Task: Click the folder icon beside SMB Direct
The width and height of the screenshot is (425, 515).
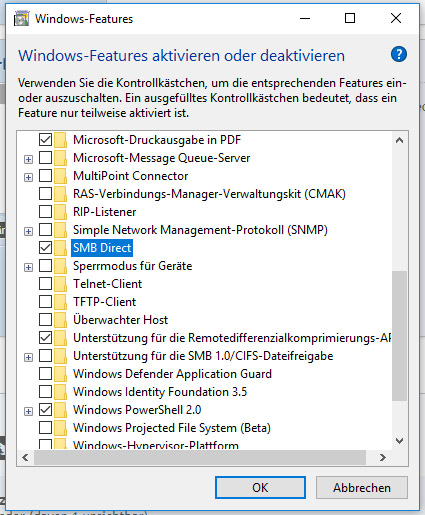Action: click(x=61, y=248)
